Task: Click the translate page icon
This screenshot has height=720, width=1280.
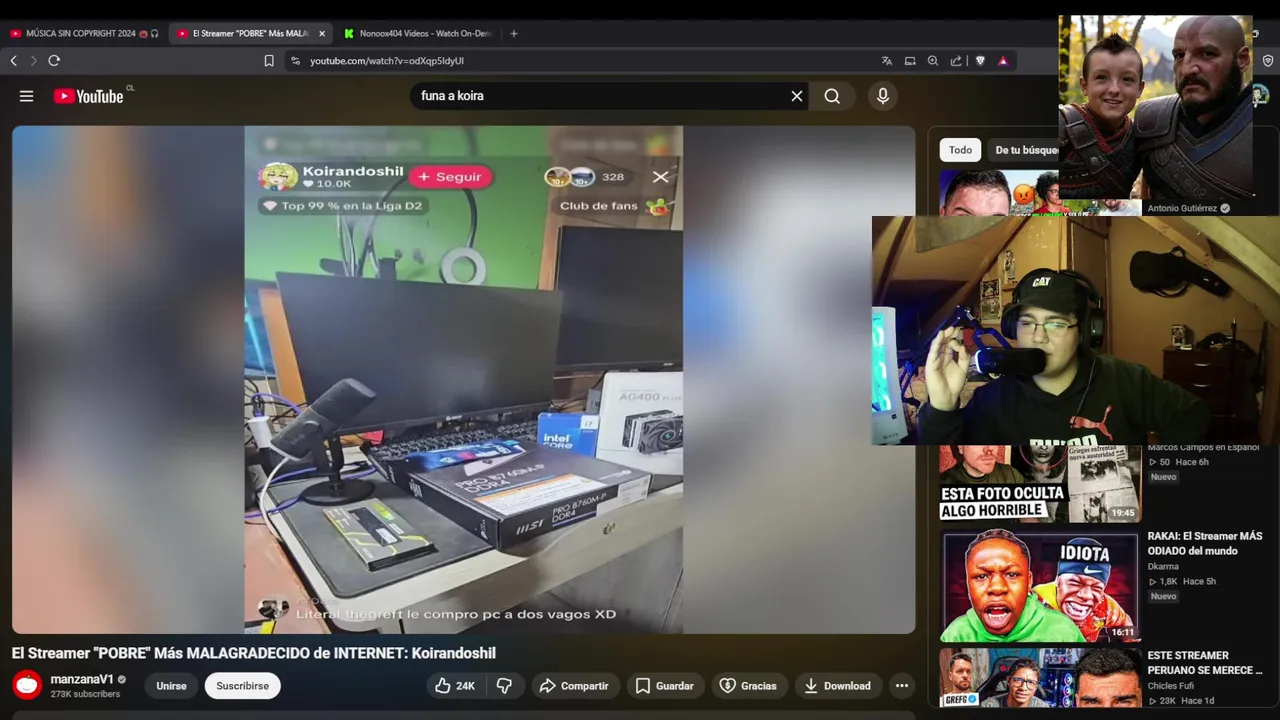Action: pos(887,61)
